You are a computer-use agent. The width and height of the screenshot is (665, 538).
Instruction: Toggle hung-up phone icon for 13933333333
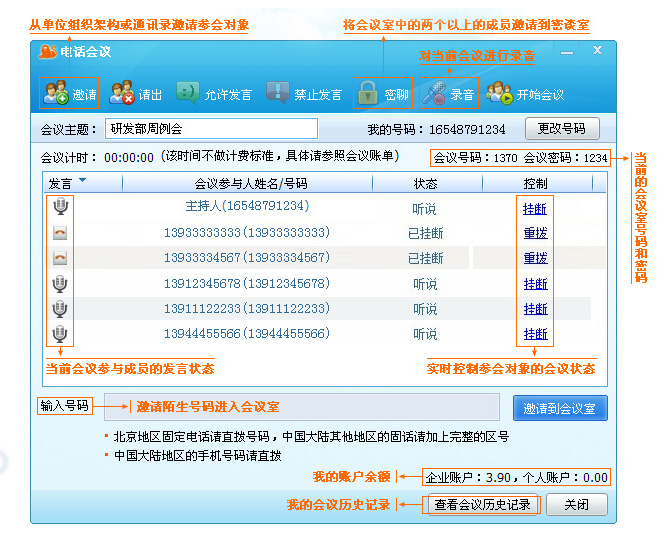61,232
